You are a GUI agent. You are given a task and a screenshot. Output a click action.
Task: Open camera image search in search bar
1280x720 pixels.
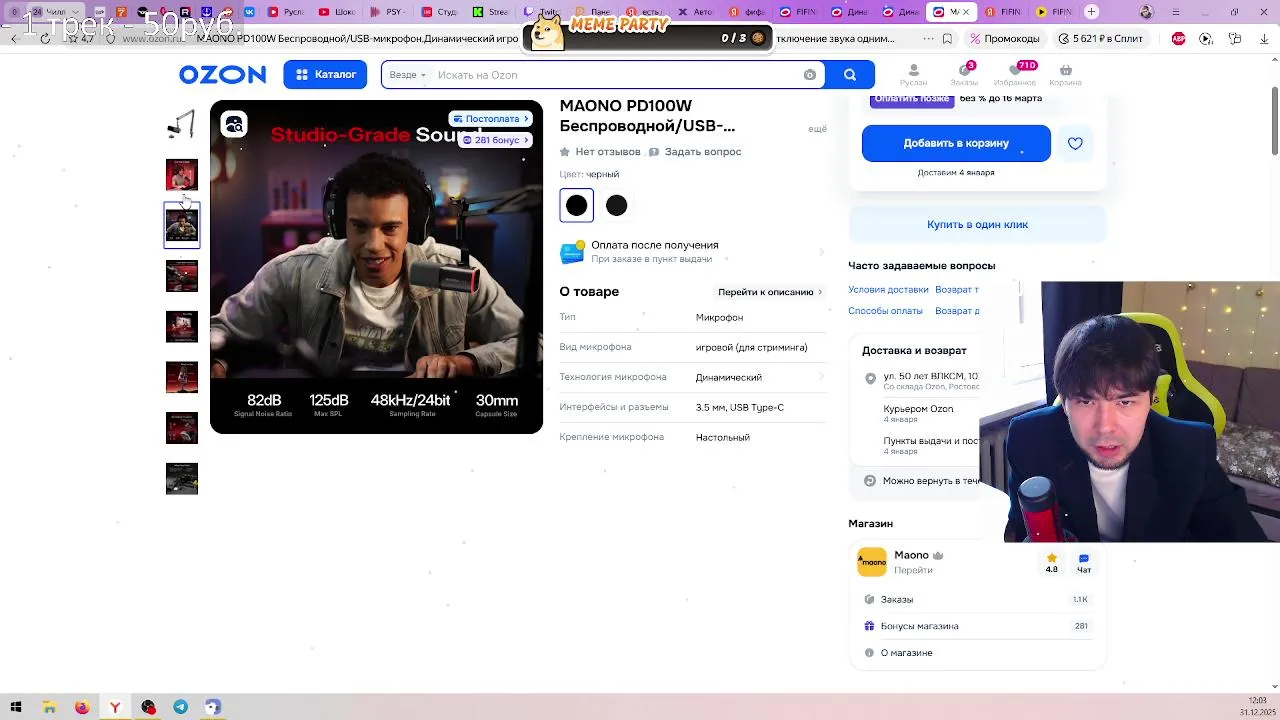[x=810, y=75]
